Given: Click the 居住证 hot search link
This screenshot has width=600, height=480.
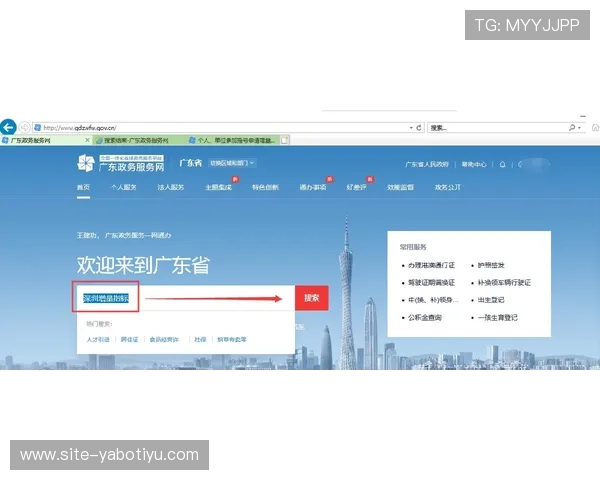Looking at the screenshot, I should [129, 340].
